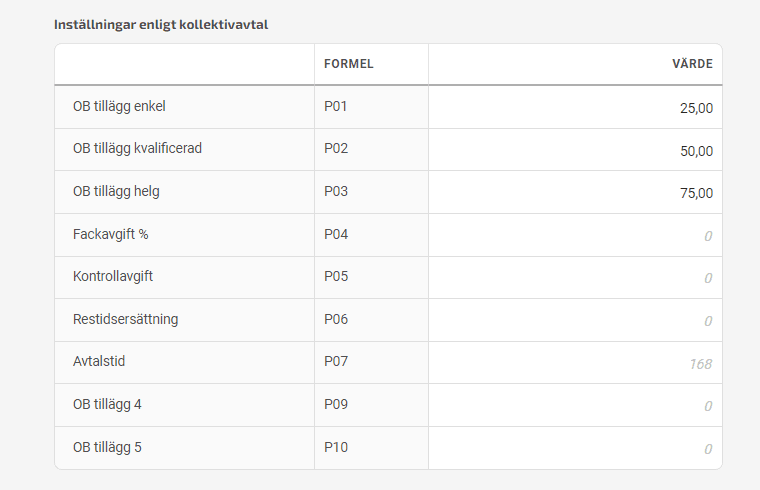
Task: Click the Avtalstid row label
Action: point(99,361)
